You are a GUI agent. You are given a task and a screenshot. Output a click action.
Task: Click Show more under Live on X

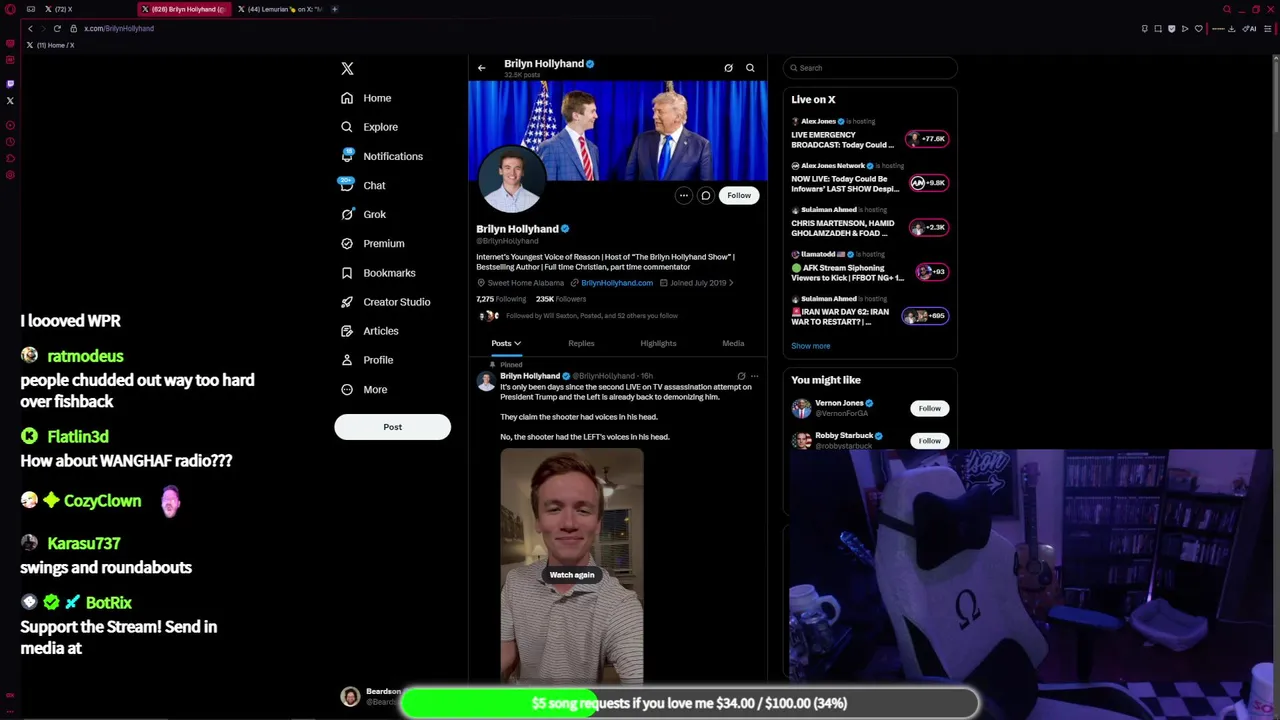811,346
